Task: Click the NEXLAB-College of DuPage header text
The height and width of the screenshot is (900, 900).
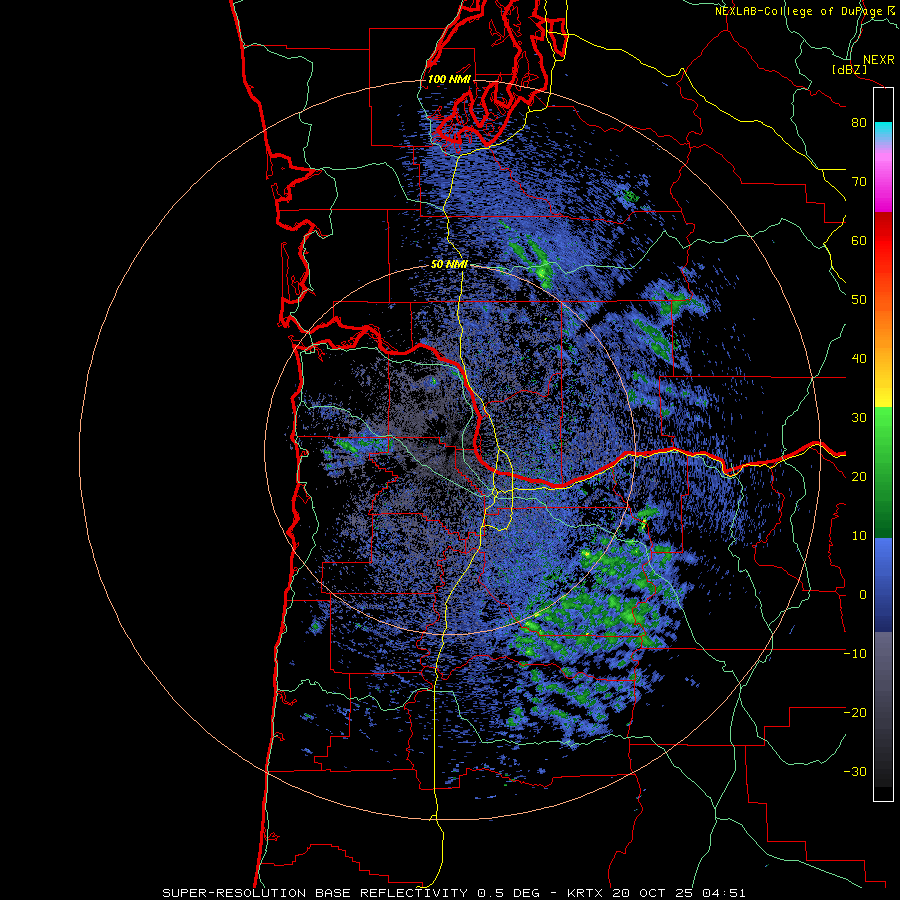Action: point(799,11)
